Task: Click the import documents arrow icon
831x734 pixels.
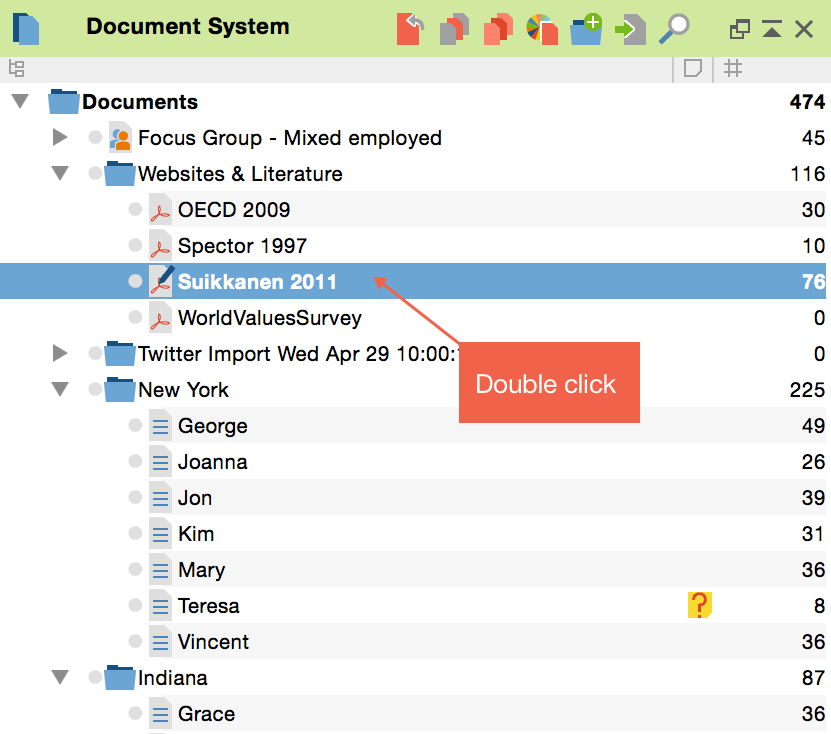Action: (x=630, y=28)
